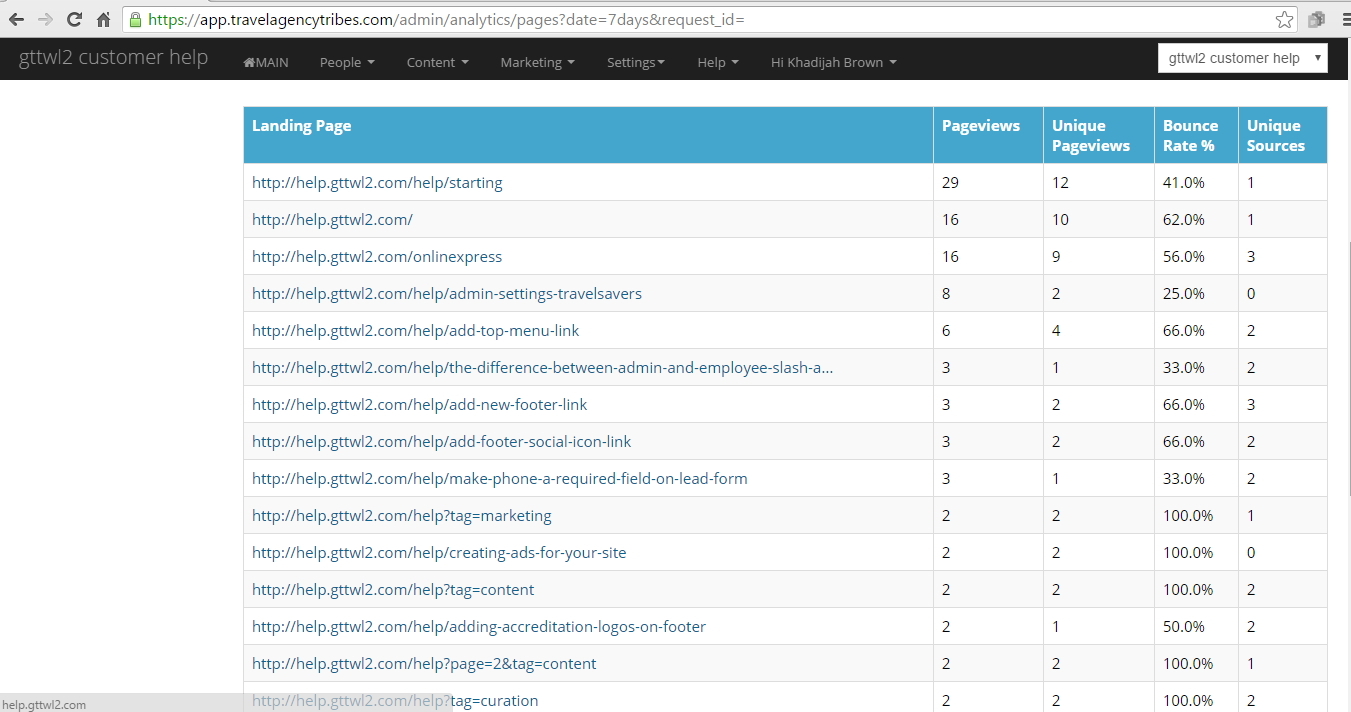The height and width of the screenshot is (712, 1351).
Task: Reload the current page
Action: [74, 19]
